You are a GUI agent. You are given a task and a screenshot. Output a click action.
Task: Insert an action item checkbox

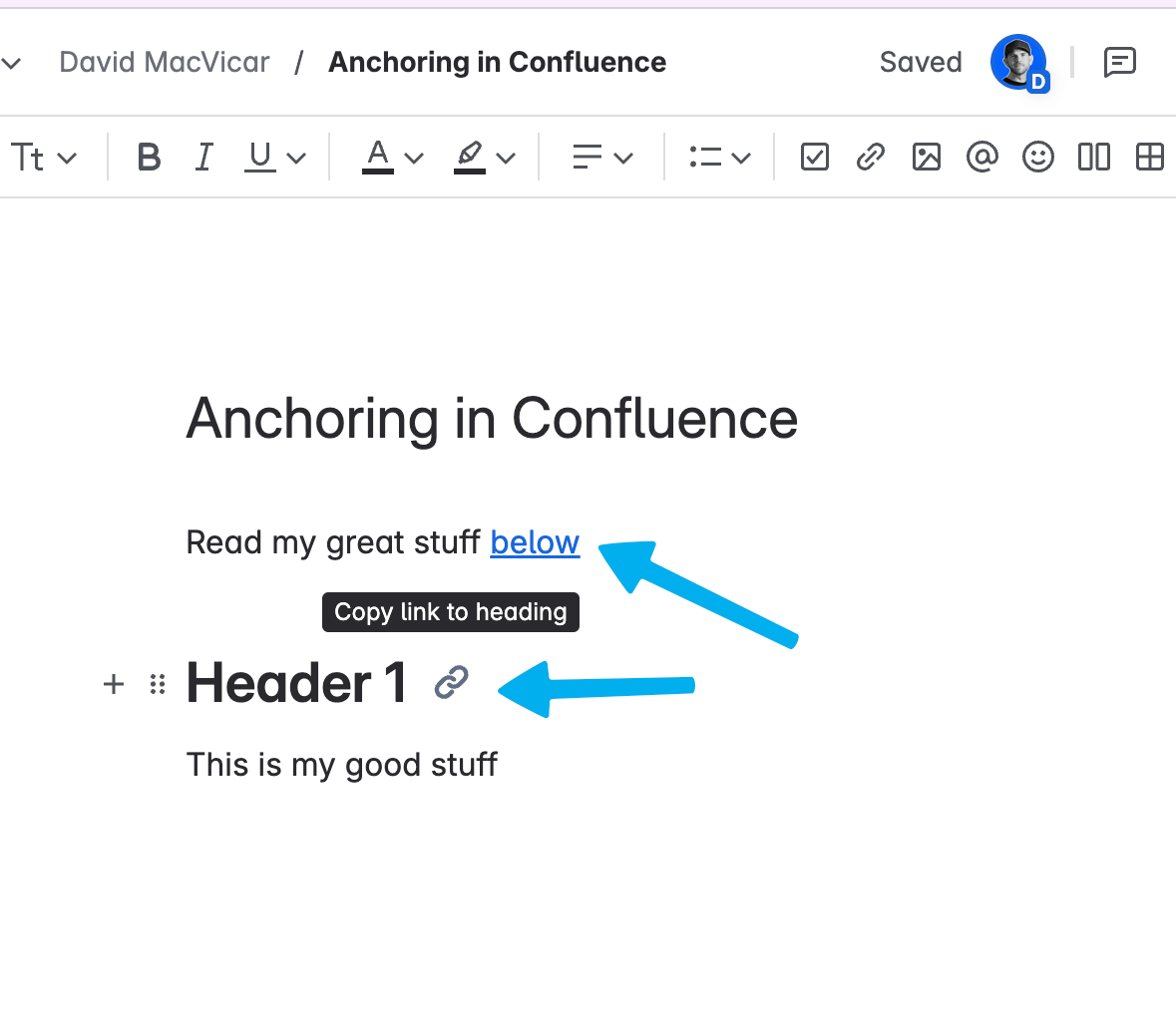(815, 158)
